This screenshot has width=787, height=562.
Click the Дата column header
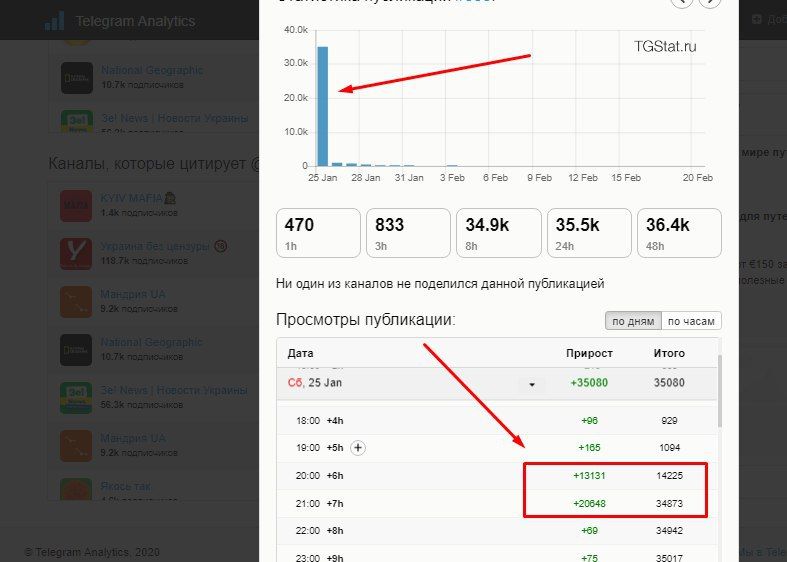pyautogui.click(x=300, y=353)
